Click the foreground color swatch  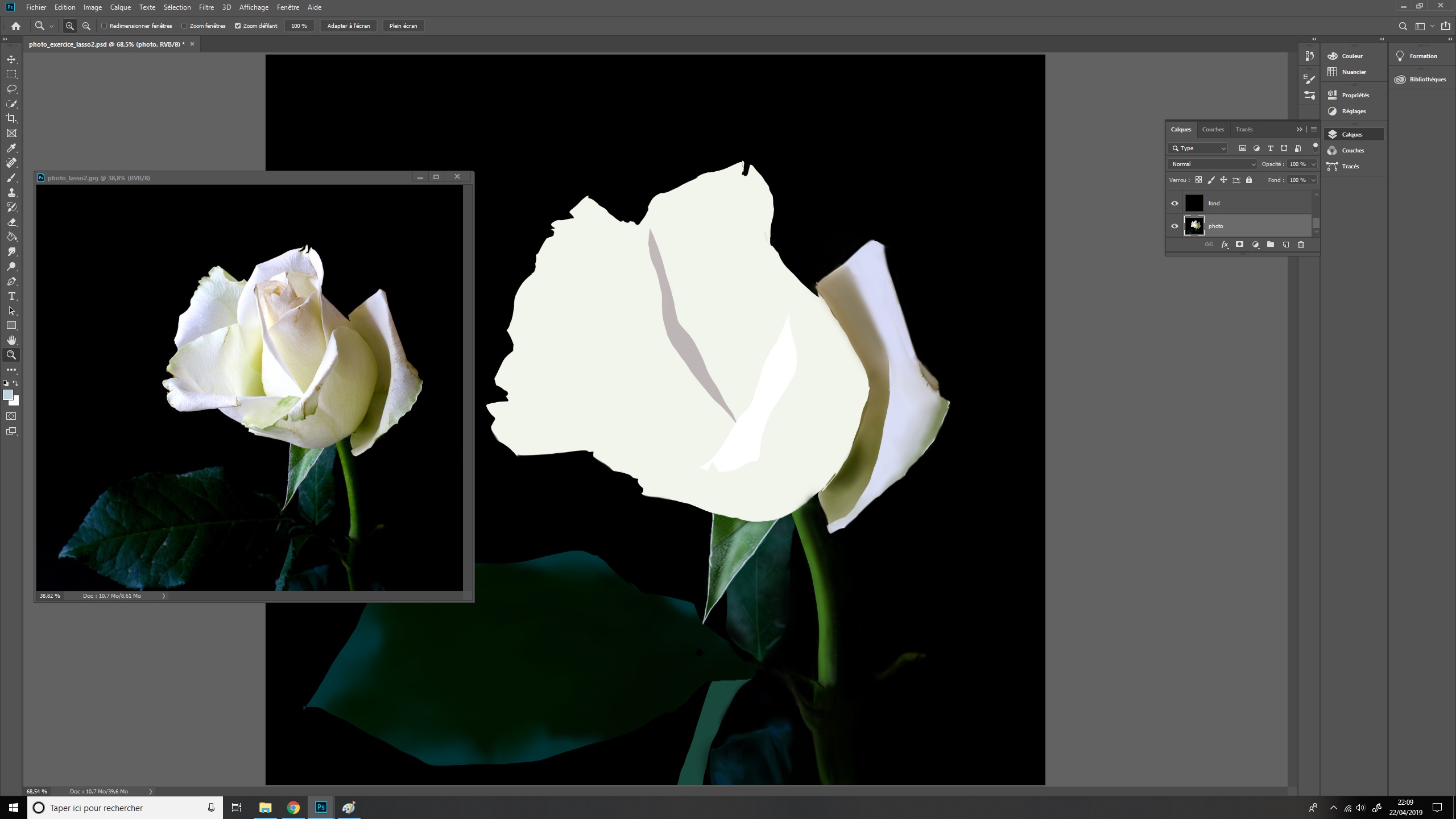point(8,395)
